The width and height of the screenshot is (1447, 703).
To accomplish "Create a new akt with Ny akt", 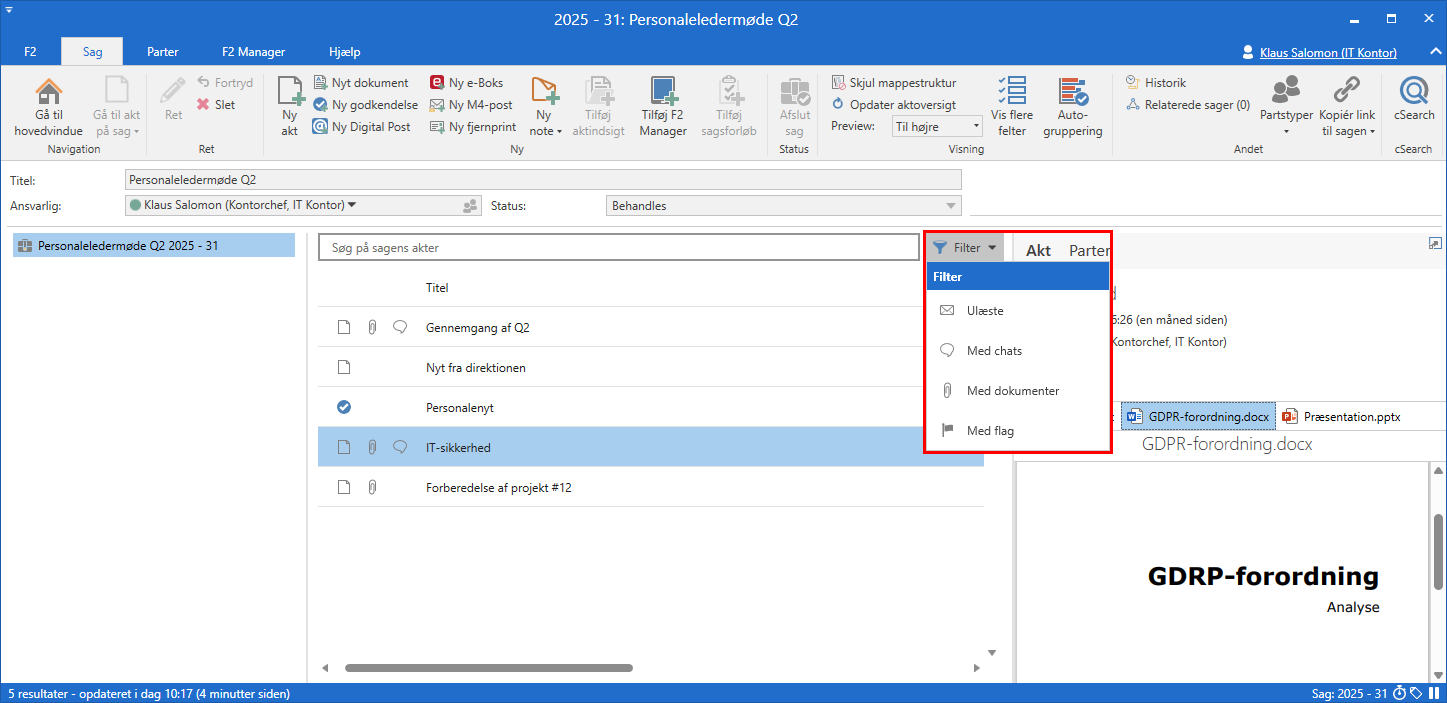I will coord(289,106).
